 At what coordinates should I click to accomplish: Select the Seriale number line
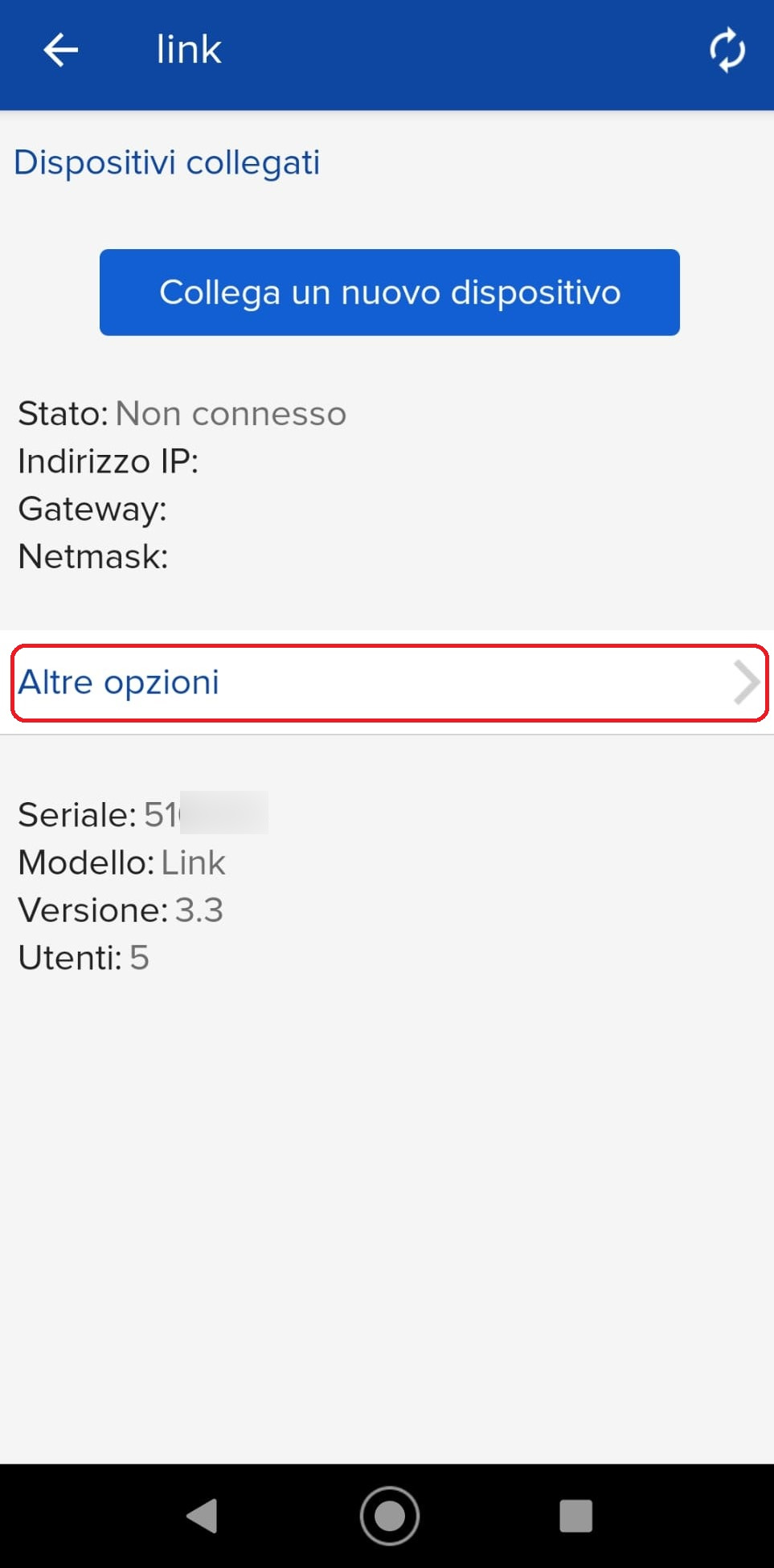coord(143,814)
